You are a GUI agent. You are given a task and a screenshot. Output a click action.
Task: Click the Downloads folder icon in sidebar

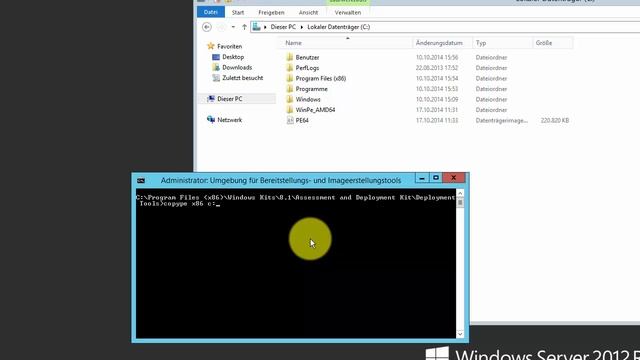[216, 67]
